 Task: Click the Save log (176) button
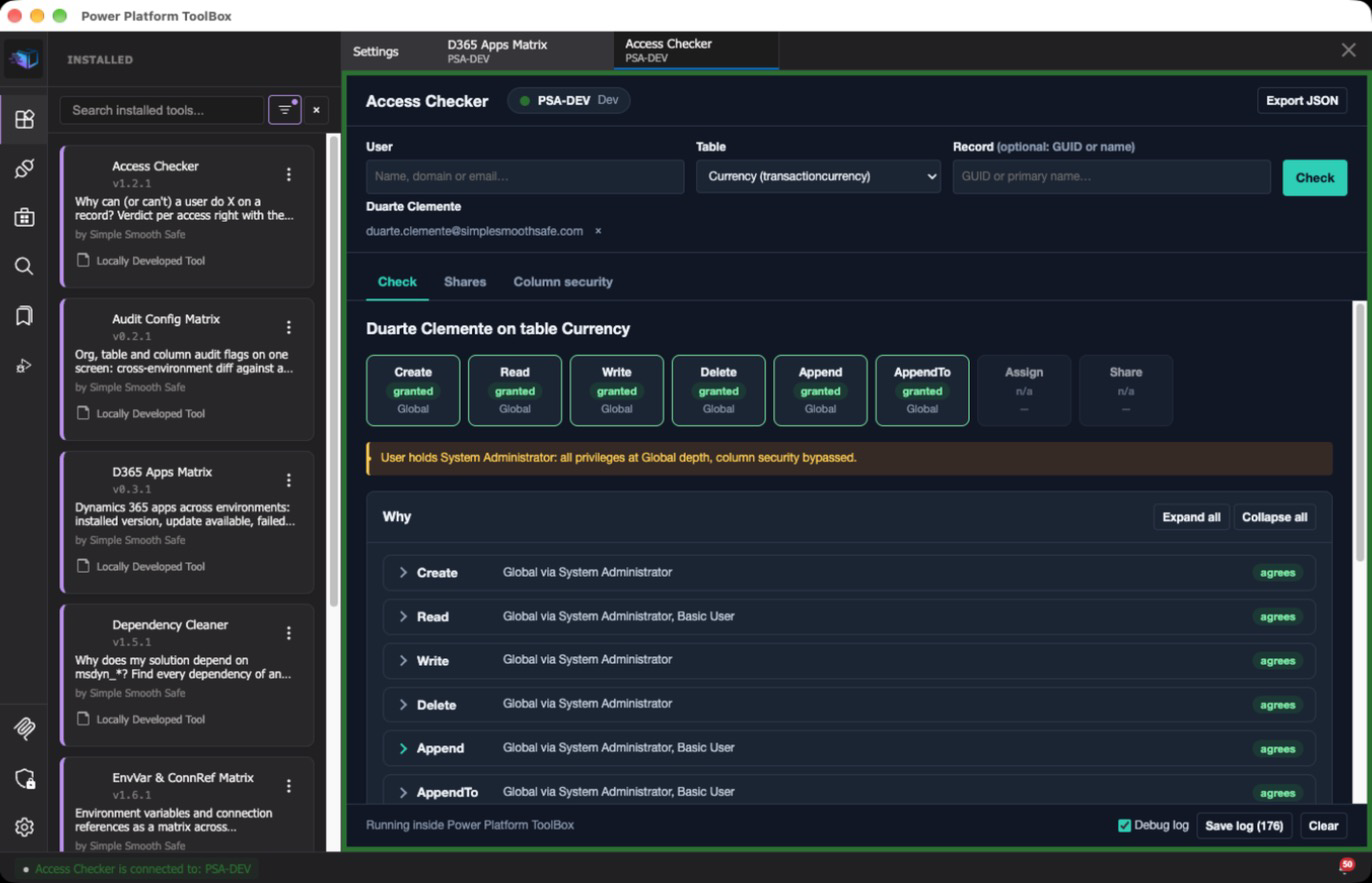[1244, 826]
